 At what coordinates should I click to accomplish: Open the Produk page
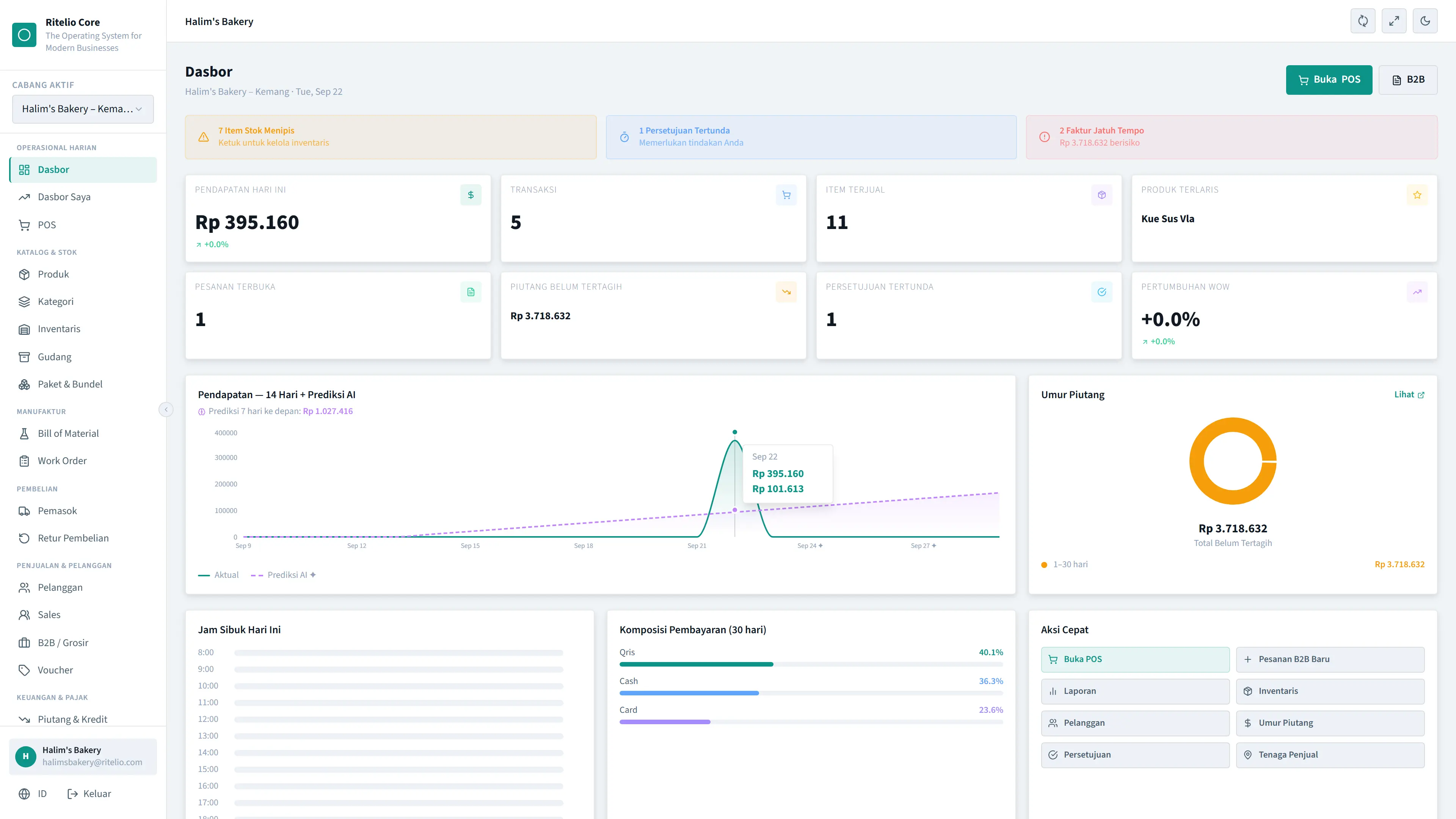click(x=83, y=274)
